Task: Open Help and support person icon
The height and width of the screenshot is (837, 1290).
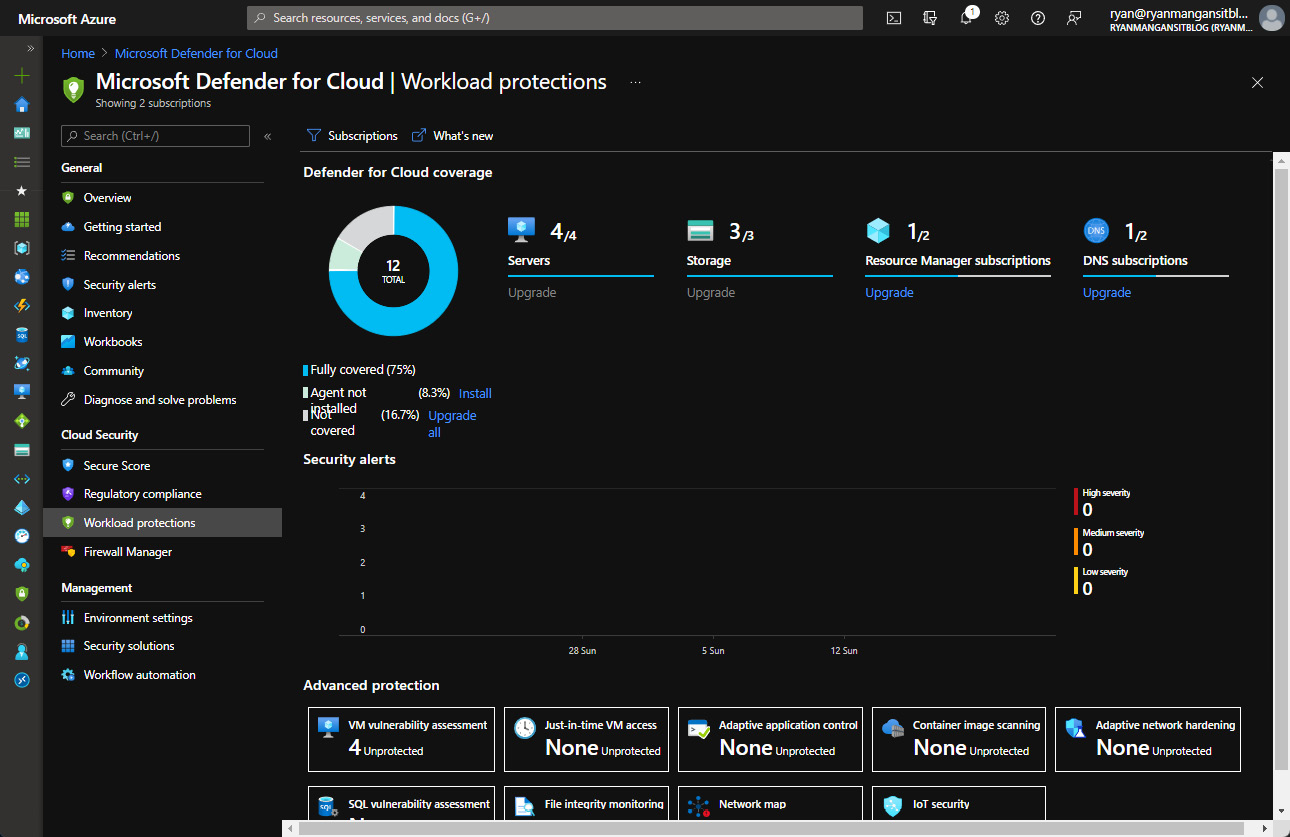Action: (22, 652)
